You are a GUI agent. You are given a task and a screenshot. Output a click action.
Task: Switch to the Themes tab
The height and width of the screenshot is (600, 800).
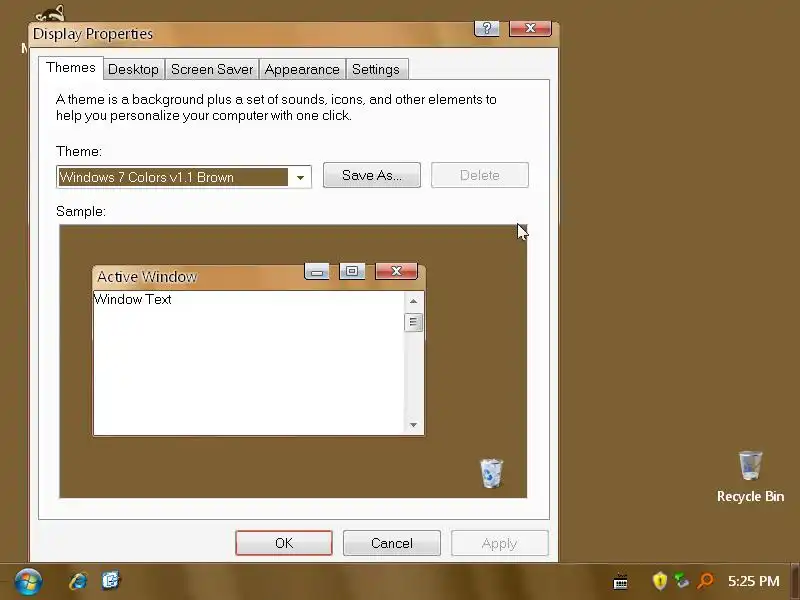click(x=71, y=68)
